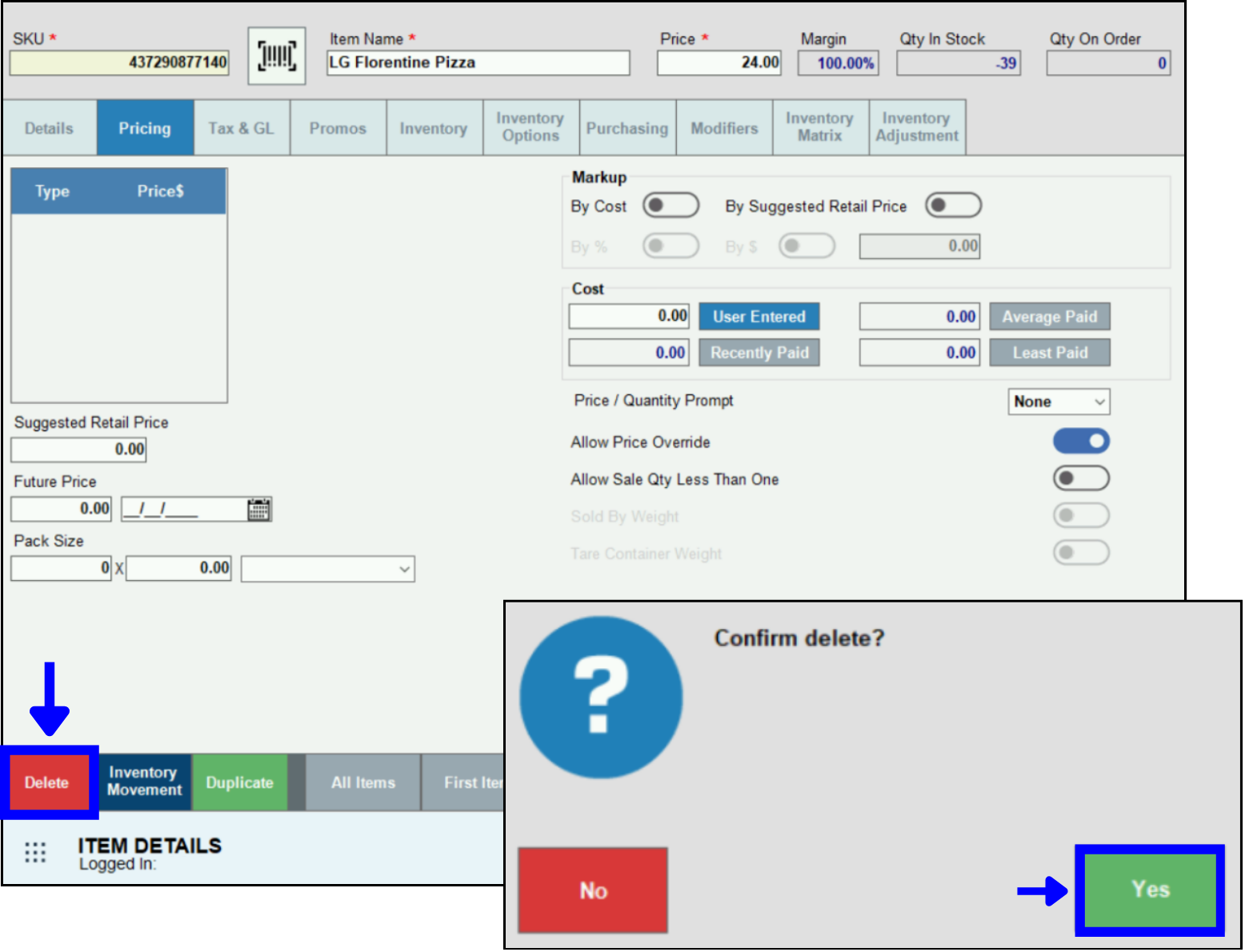Toggle the By Cost markup switch
Image resolution: width=1245 pixels, height=952 pixels.
(671, 206)
